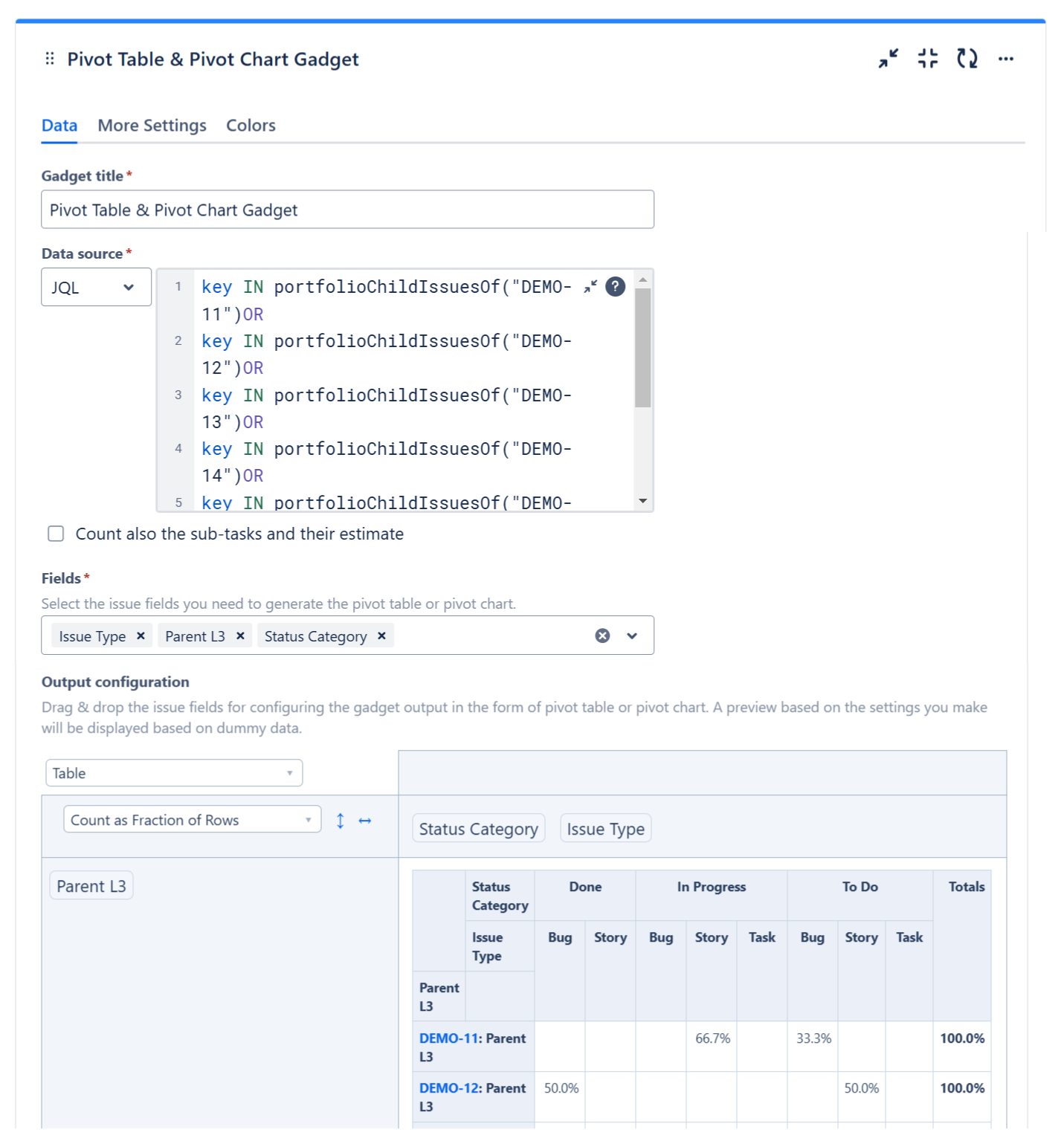Click the minimize gadget arrows icon

pyautogui.click(x=888, y=58)
